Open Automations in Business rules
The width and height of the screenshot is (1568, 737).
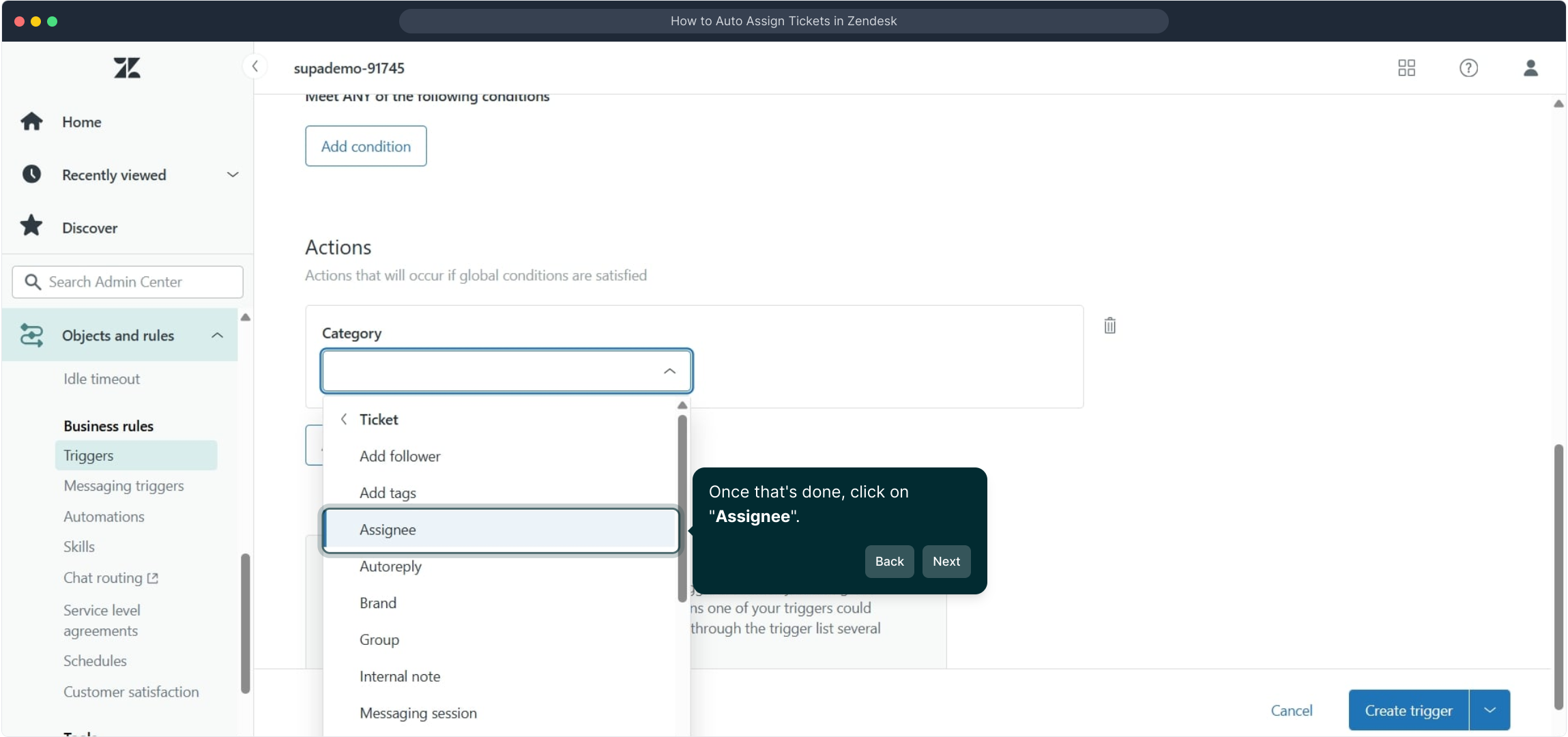[104, 517]
